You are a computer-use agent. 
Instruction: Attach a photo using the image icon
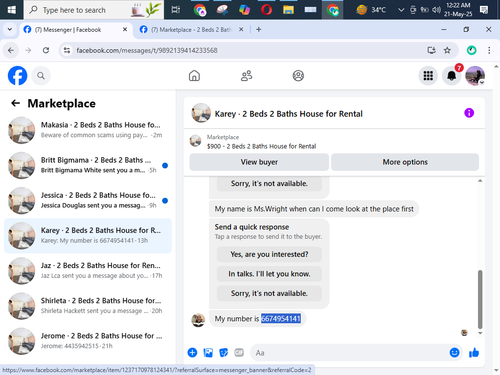(x=208, y=352)
